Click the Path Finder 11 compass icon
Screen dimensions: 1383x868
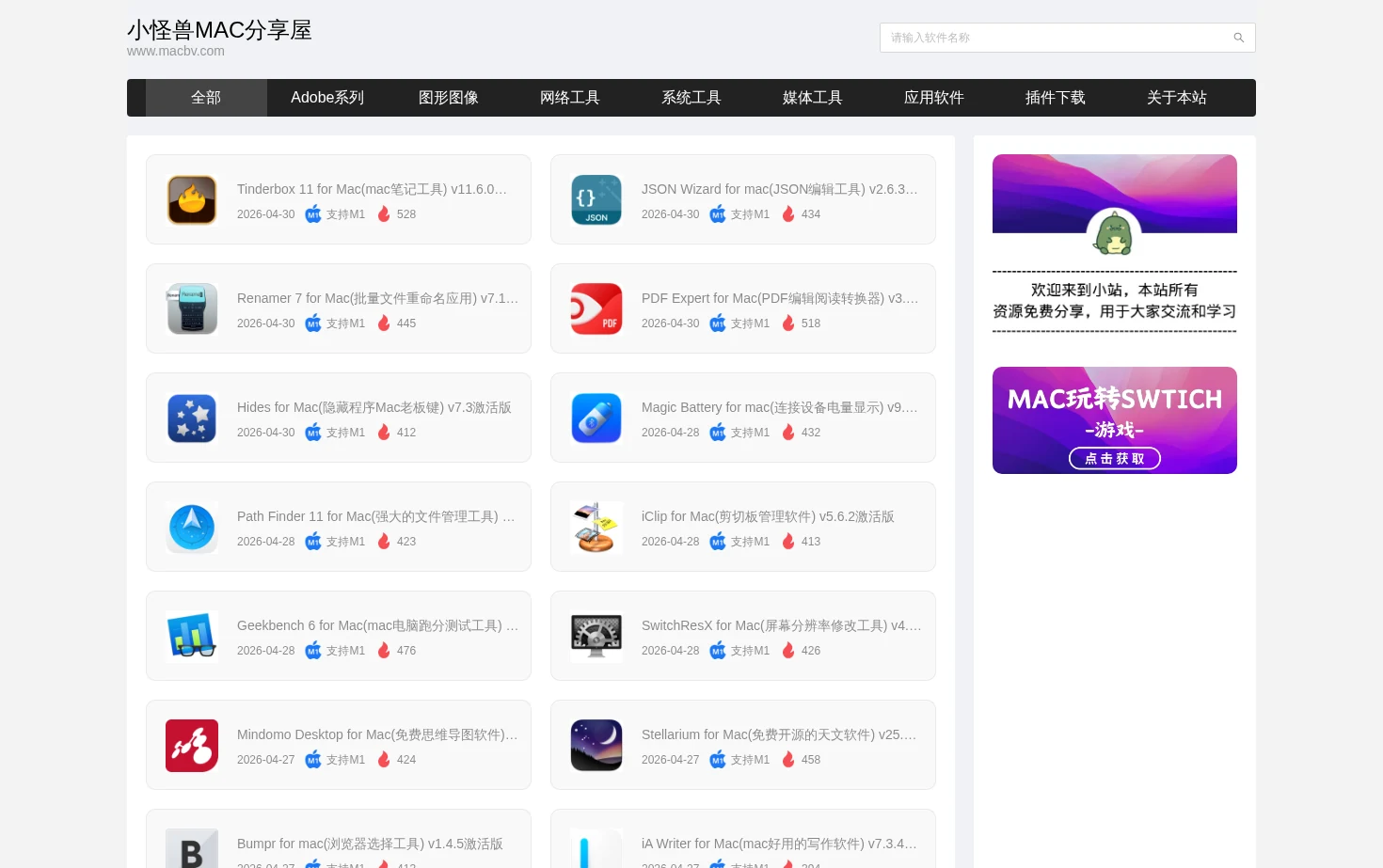(192, 527)
